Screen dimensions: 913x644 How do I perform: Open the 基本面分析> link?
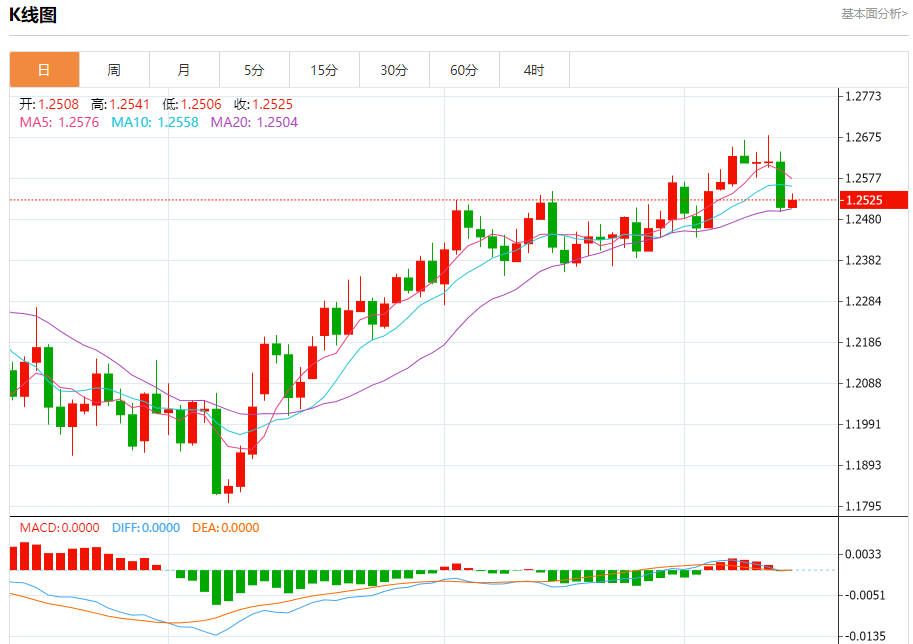pos(874,13)
